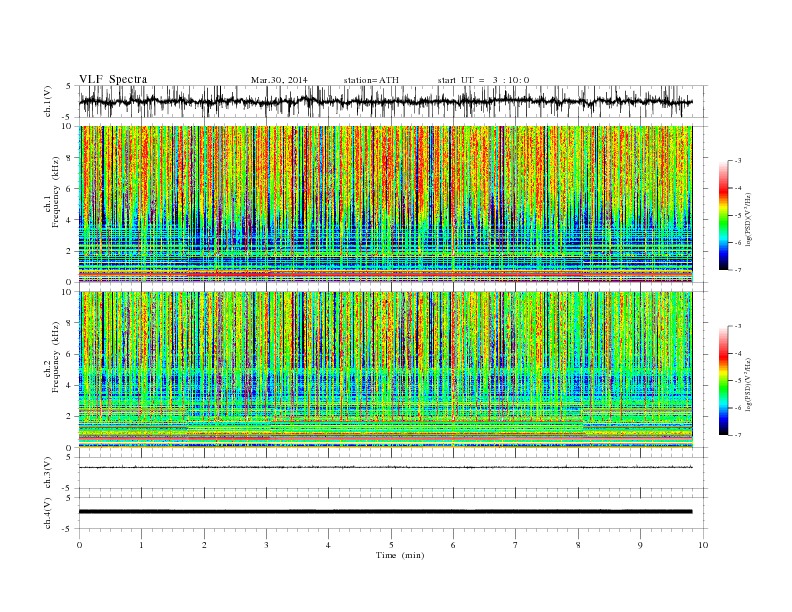The width and height of the screenshot is (792, 612).
Task: Click the '-7' tick on lower colorbar
Action: click(x=738, y=435)
